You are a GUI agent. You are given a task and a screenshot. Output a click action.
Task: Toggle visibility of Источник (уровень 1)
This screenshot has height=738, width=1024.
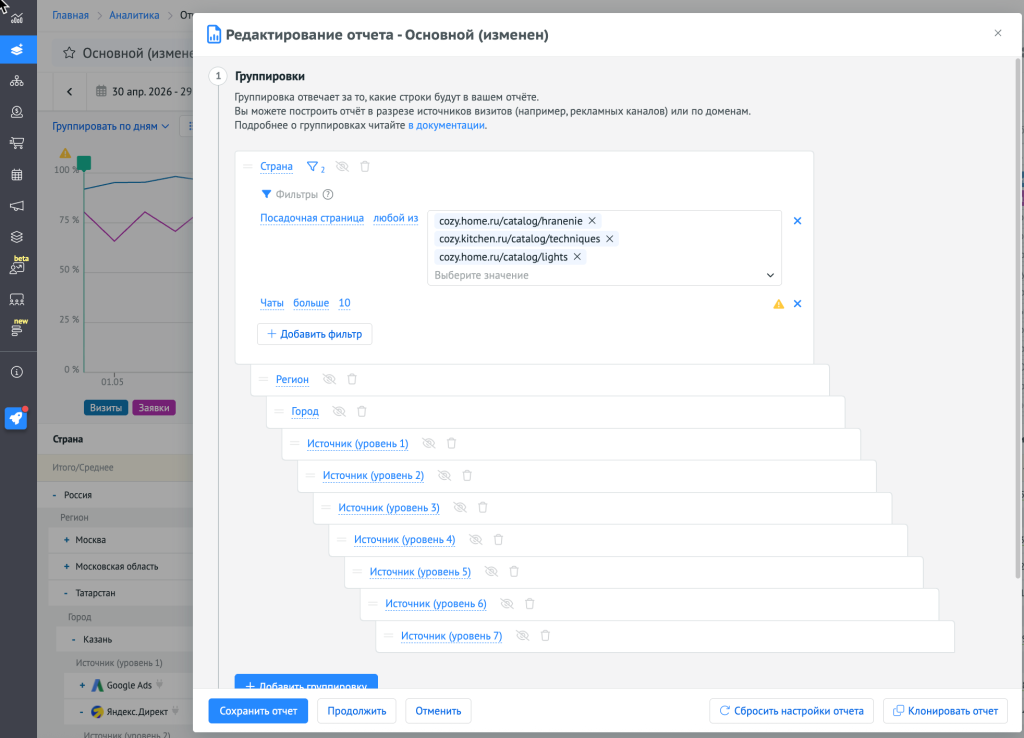(428, 443)
